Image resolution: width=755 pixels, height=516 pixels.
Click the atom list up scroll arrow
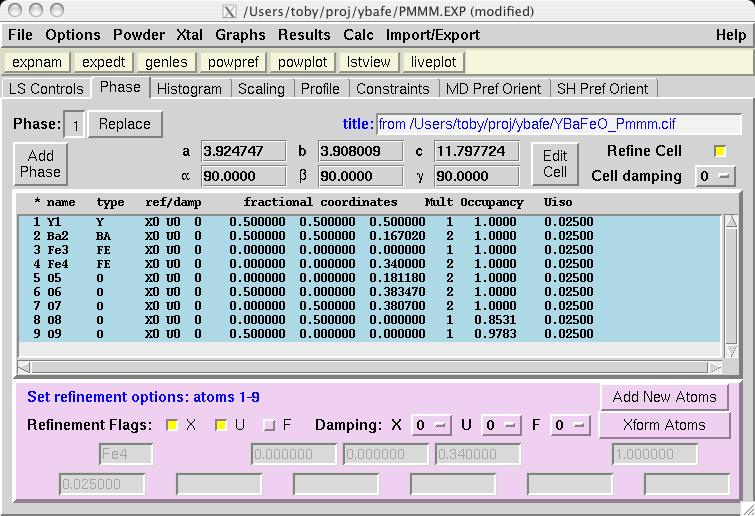point(731,221)
